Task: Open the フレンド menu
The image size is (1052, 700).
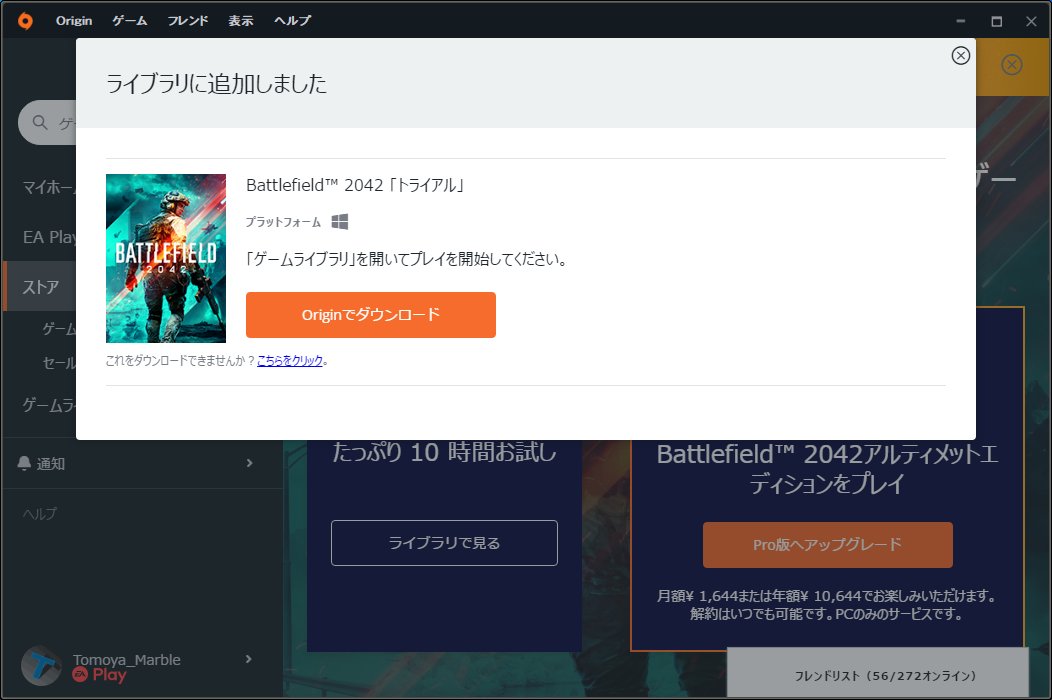Action: tap(188, 20)
